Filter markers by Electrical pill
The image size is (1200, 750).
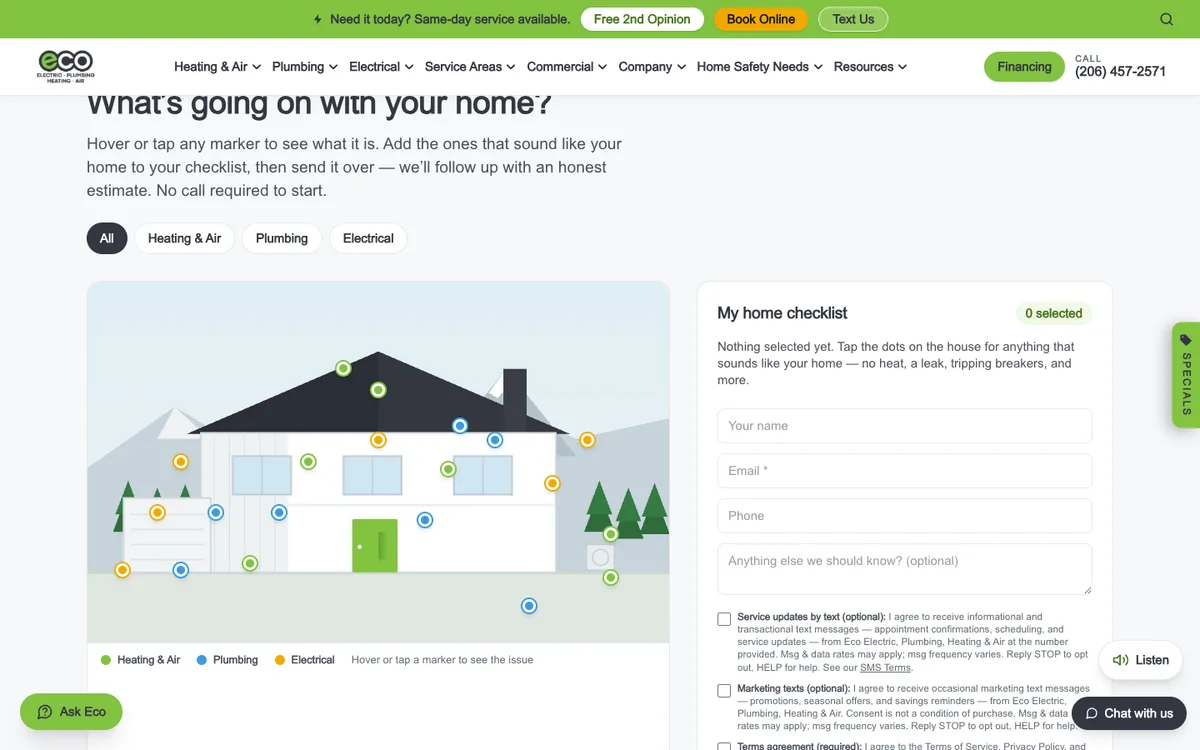368,238
